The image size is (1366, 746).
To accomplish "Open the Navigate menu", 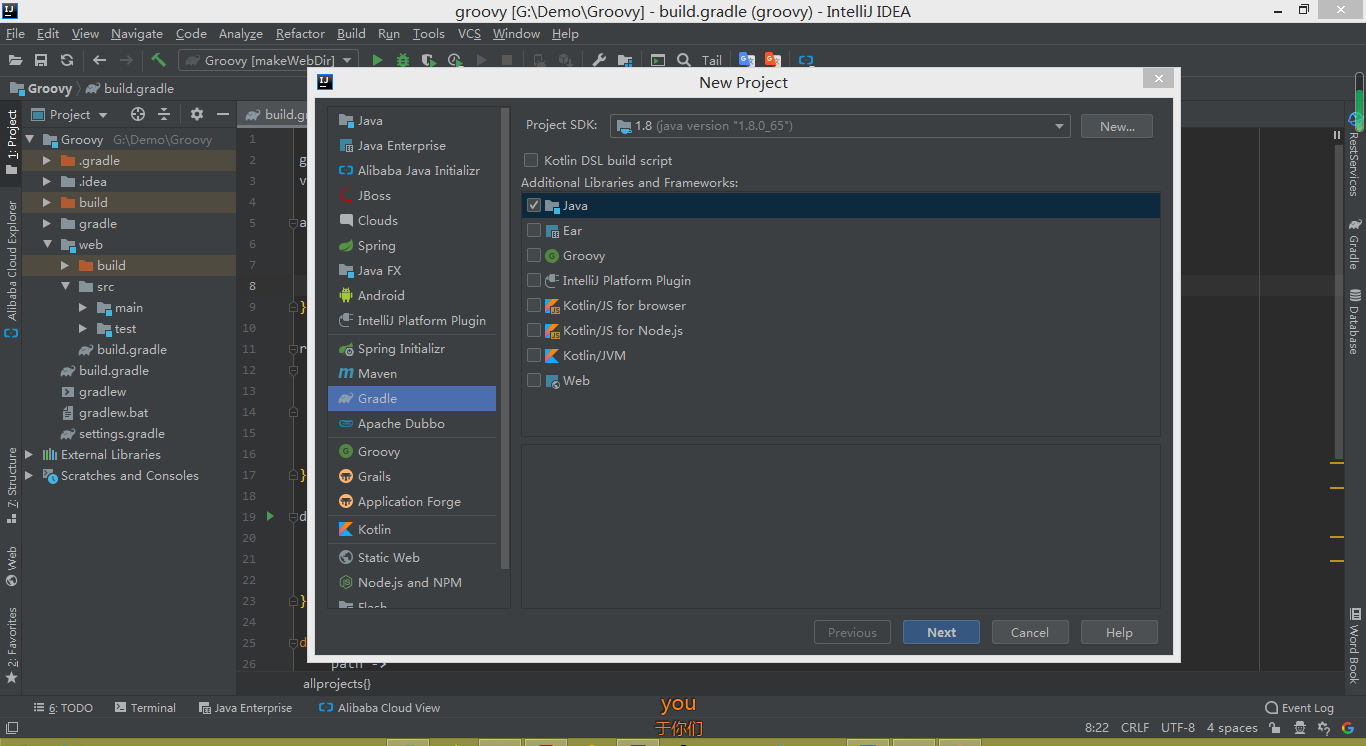I will pyautogui.click(x=137, y=34).
